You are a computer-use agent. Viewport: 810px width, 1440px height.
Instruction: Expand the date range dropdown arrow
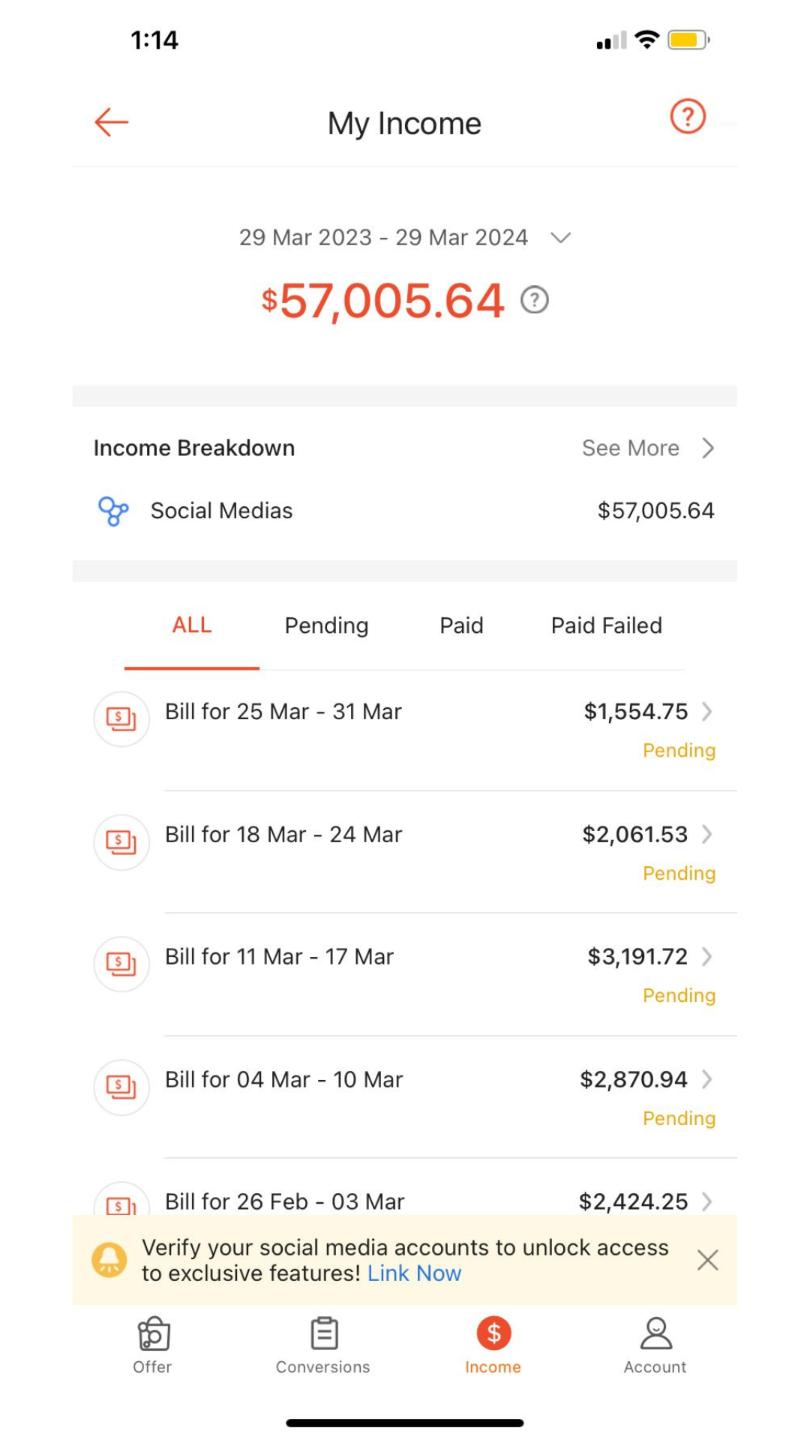[x=561, y=238]
